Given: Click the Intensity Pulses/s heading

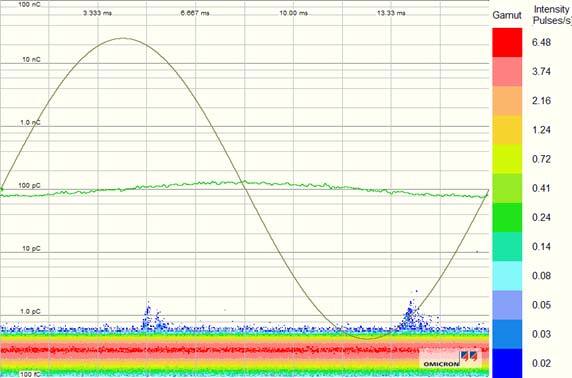Looking at the screenshot, I should (x=552, y=15).
